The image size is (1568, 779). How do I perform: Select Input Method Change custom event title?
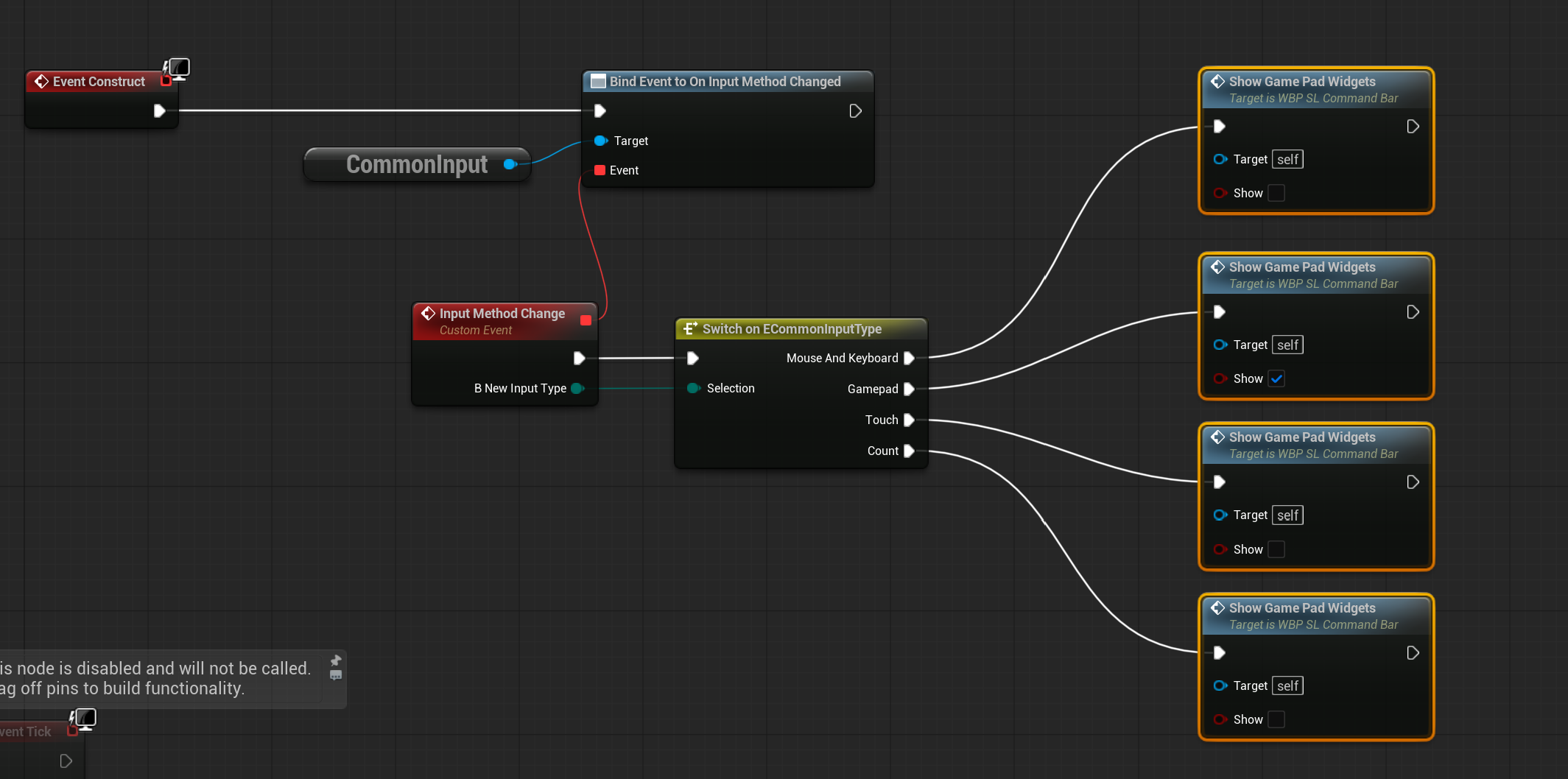coord(502,314)
